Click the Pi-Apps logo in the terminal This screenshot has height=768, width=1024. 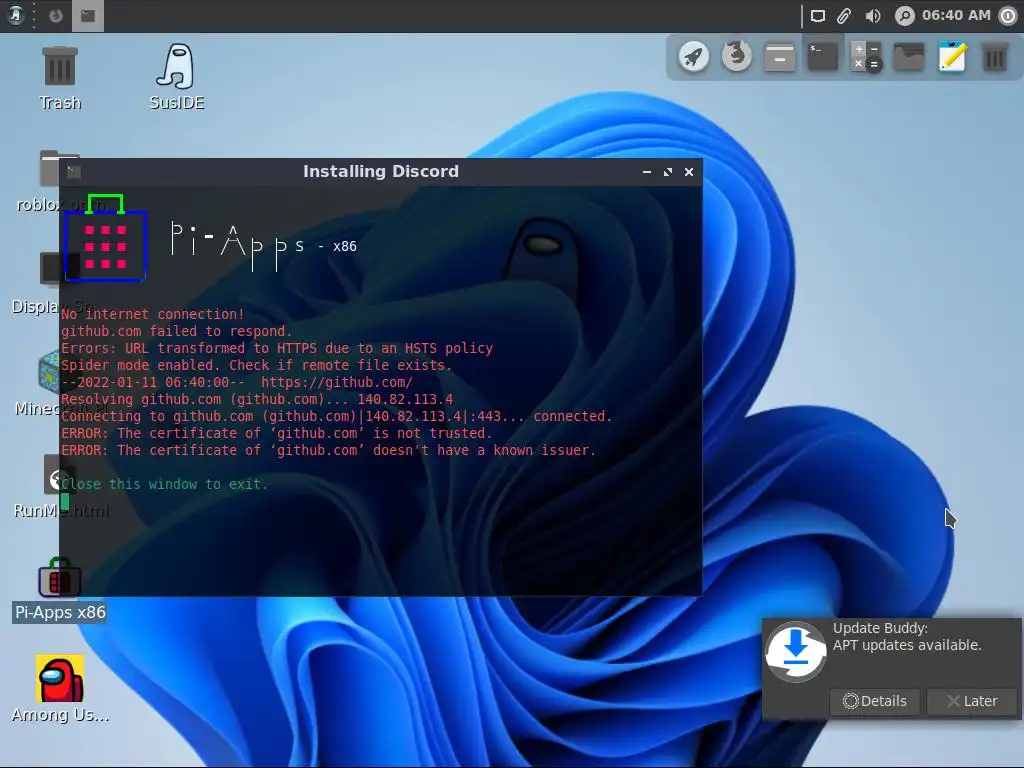click(x=105, y=238)
